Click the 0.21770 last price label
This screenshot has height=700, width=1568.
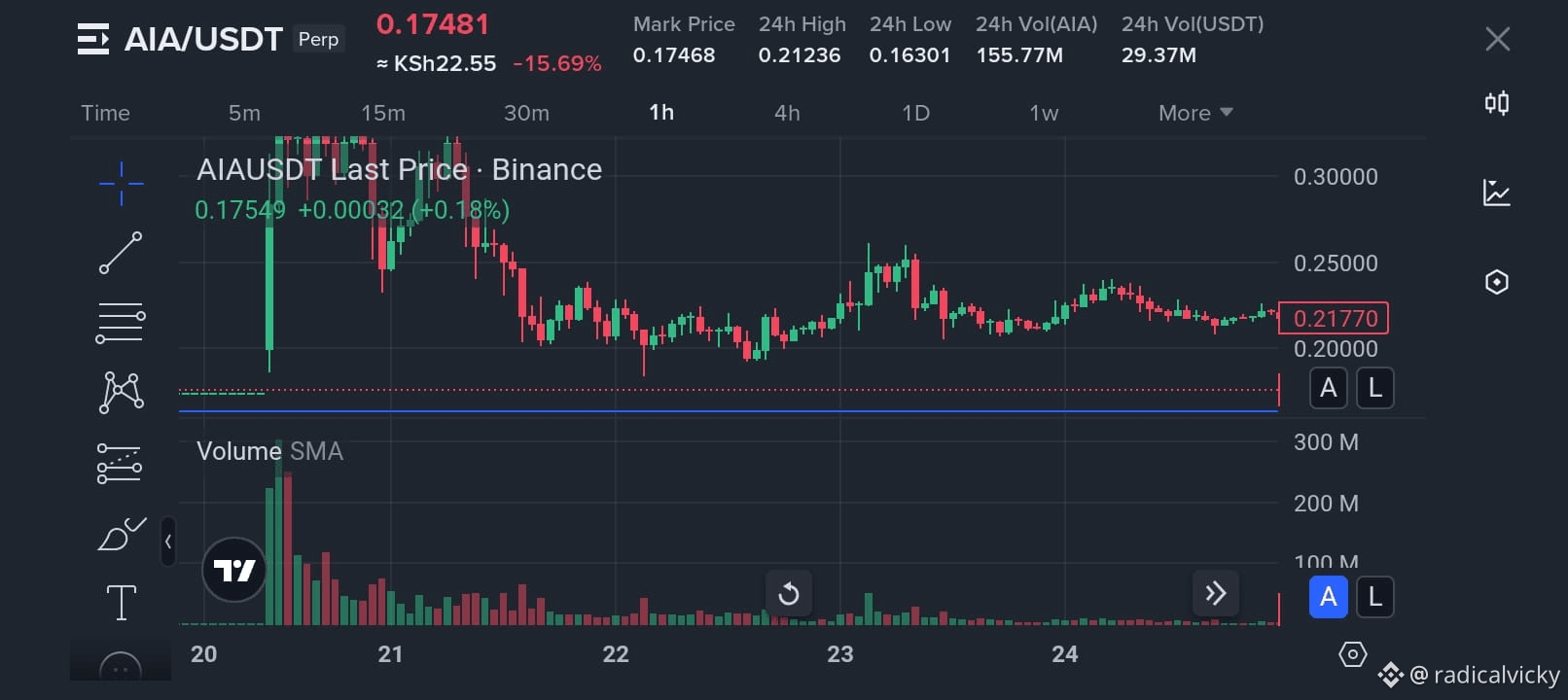click(x=1333, y=317)
